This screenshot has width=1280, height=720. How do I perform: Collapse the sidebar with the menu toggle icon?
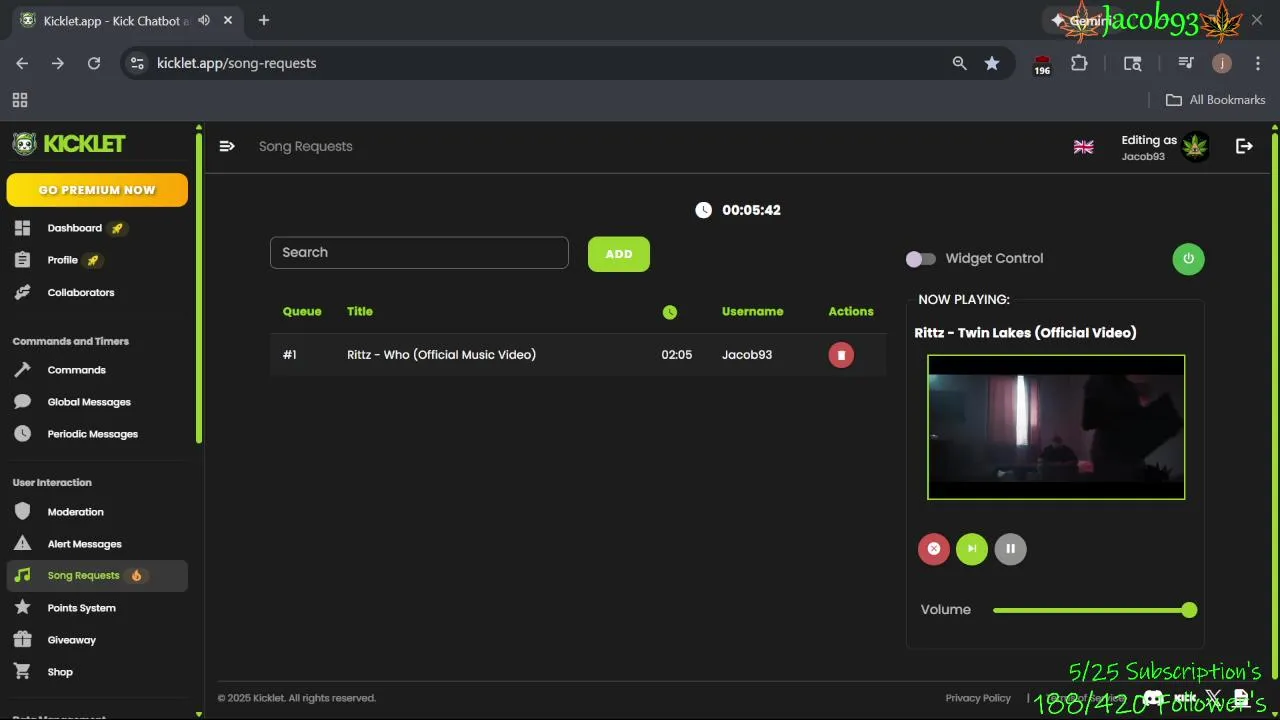coord(227,146)
